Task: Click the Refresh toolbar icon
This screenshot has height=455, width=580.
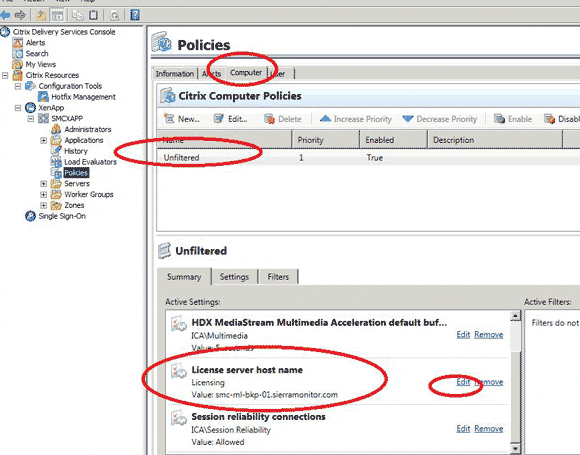Action: [x=115, y=15]
